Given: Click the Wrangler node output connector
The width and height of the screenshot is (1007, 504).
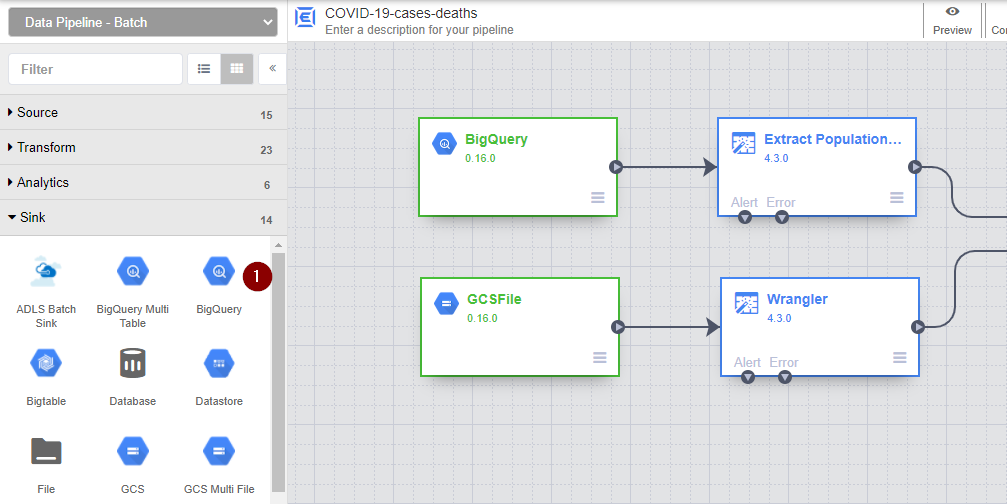Looking at the screenshot, I should pyautogui.click(x=918, y=327).
